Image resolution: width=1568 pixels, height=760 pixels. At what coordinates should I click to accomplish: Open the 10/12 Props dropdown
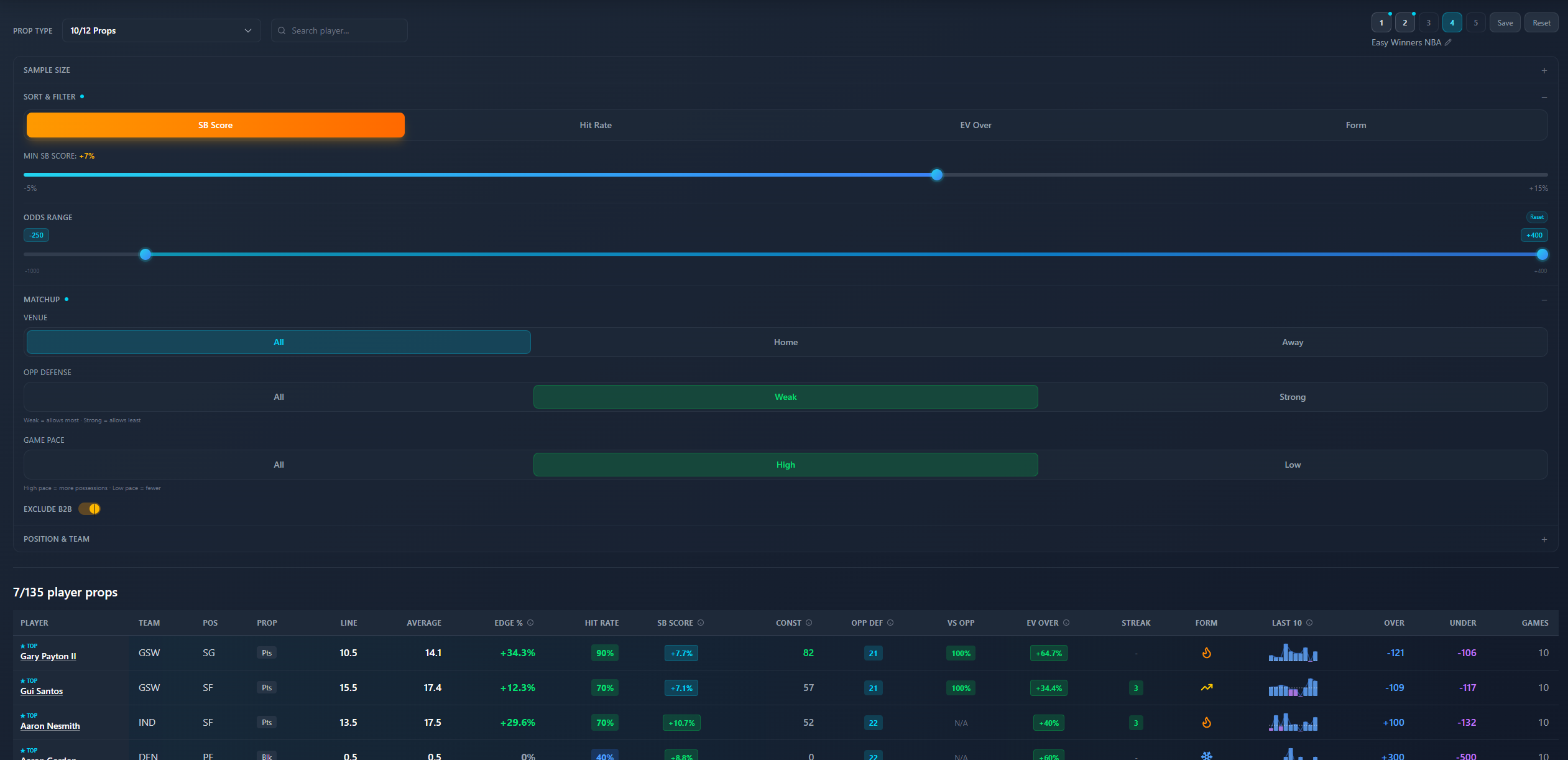(x=161, y=30)
